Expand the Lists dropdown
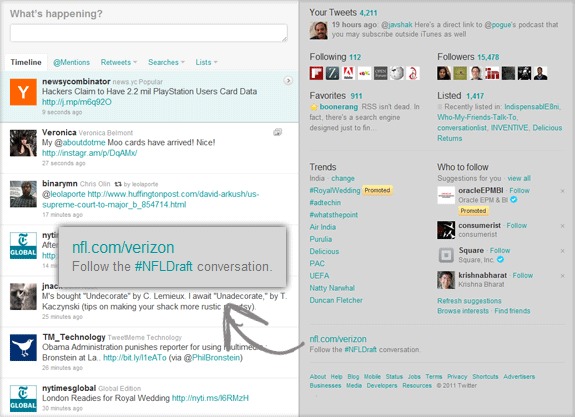Image resolution: width=575 pixels, height=417 pixels. click(x=206, y=62)
